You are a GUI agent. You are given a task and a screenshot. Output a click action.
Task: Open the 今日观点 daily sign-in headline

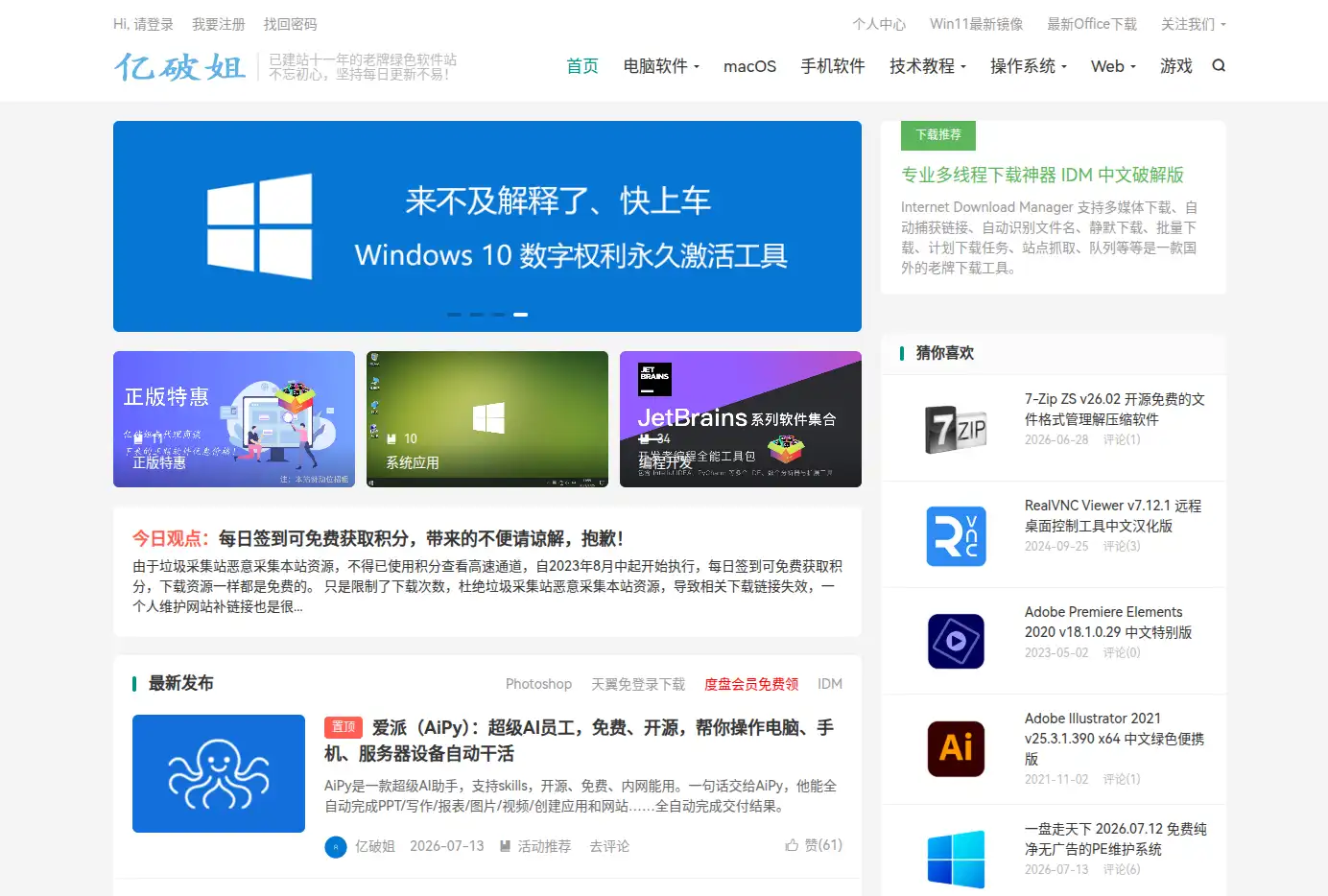(377, 538)
